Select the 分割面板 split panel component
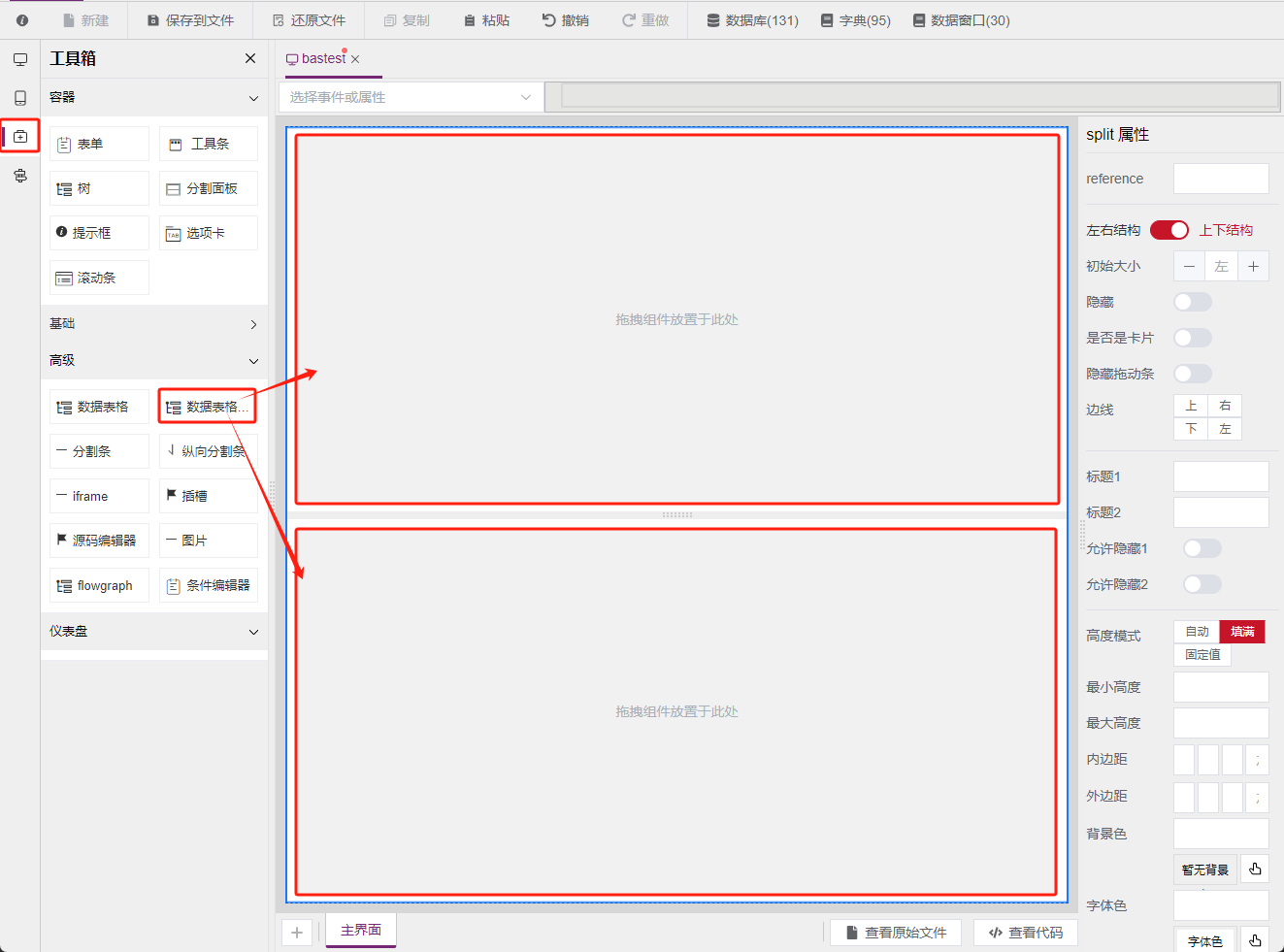Screen dimensions: 1284x952 click(x=209, y=188)
